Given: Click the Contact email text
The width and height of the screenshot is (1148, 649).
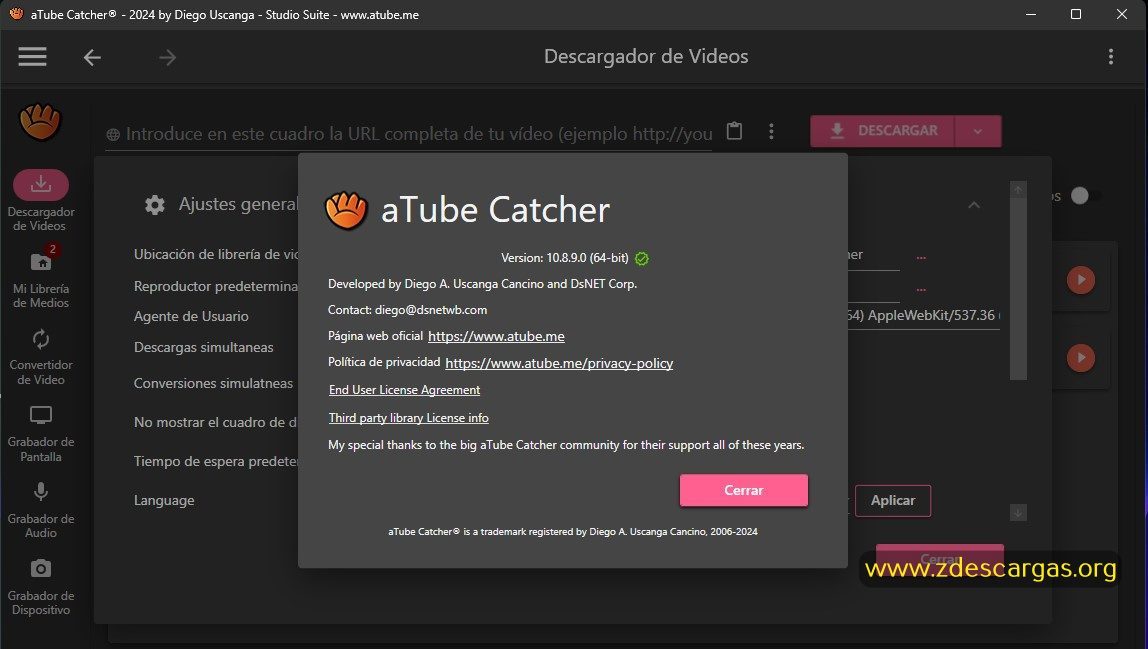Looking at the screenshot, I should point(407,310).
